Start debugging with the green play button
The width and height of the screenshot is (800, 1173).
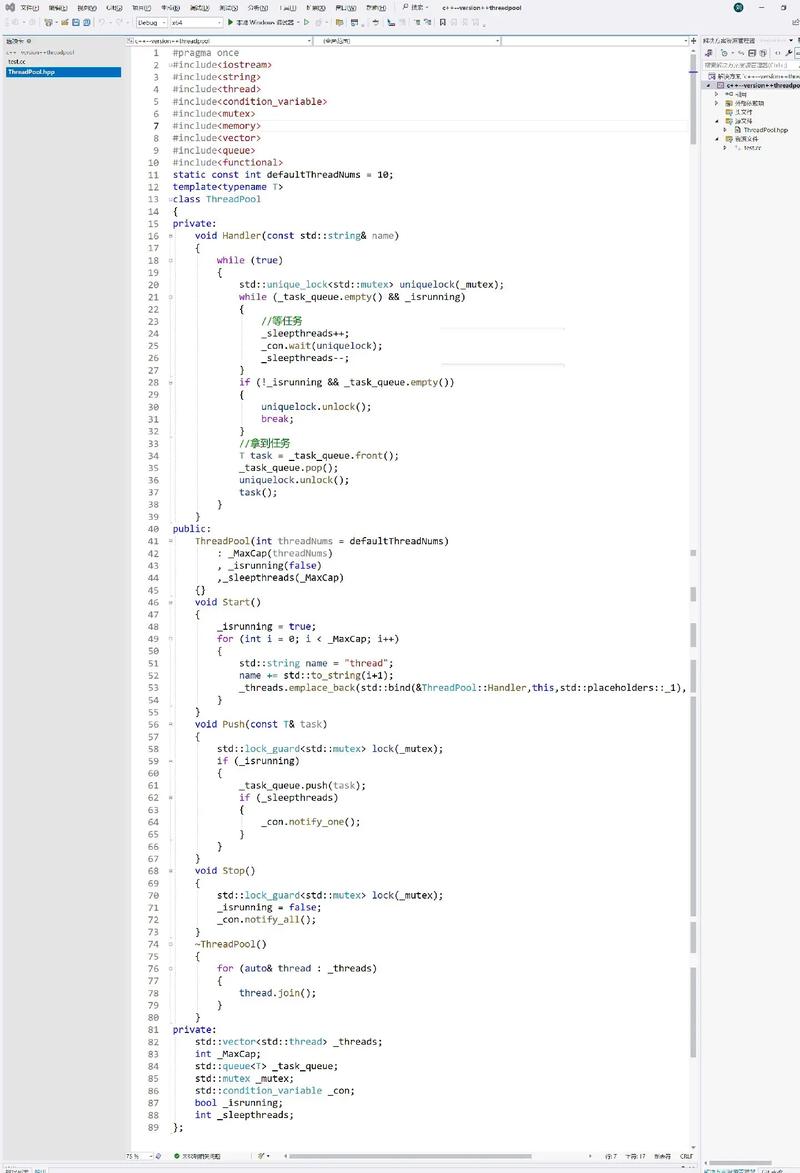231,22
